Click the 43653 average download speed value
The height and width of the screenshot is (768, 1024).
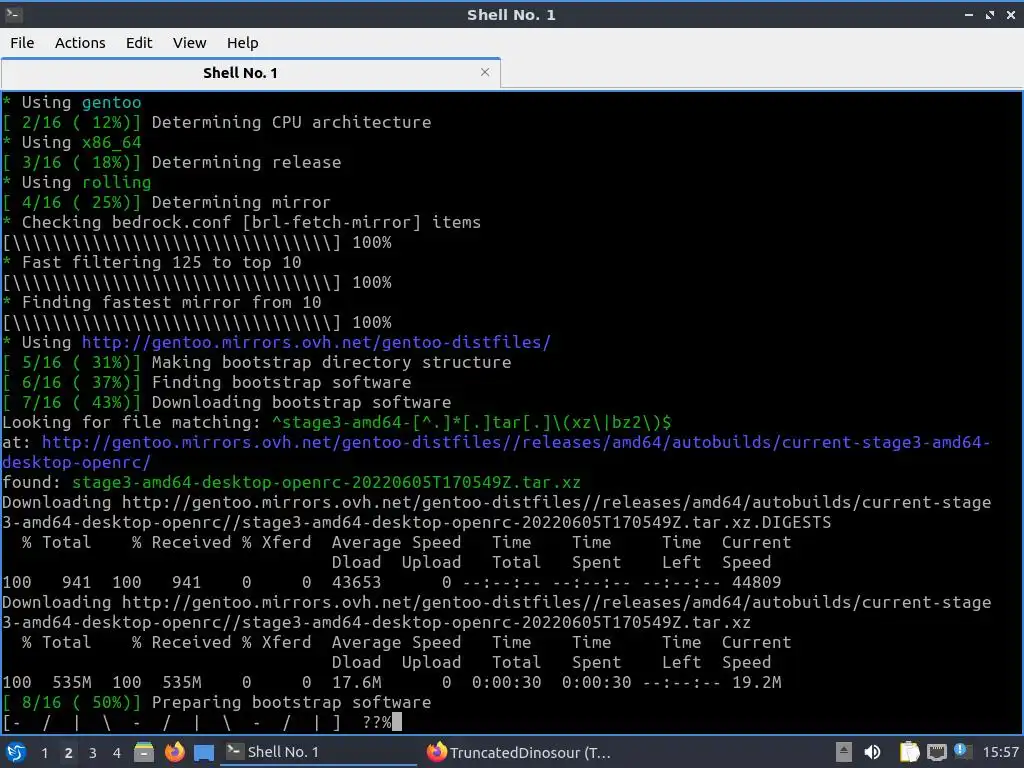356,583
